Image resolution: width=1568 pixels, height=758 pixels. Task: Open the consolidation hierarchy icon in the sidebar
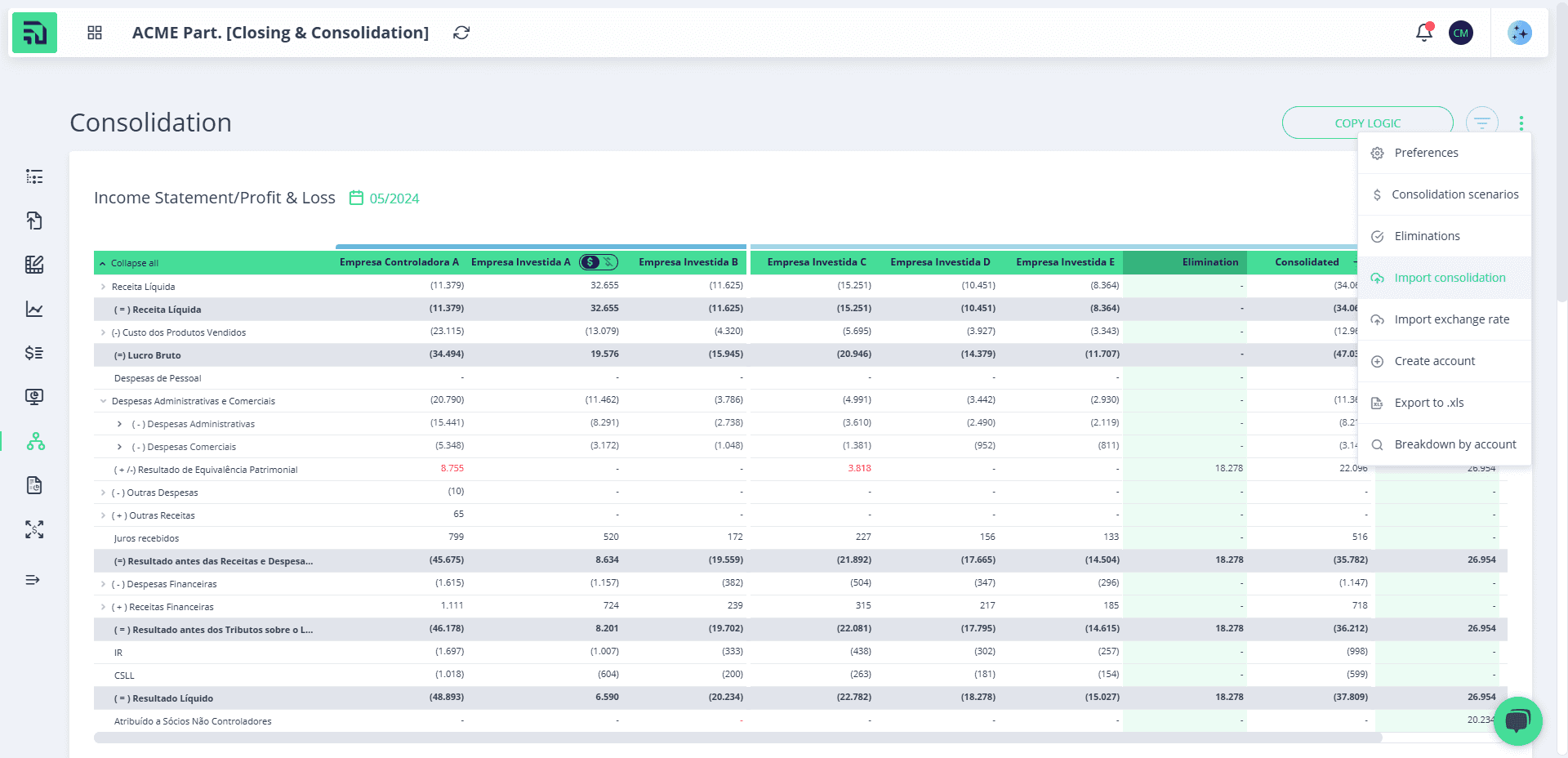point(35,441)
